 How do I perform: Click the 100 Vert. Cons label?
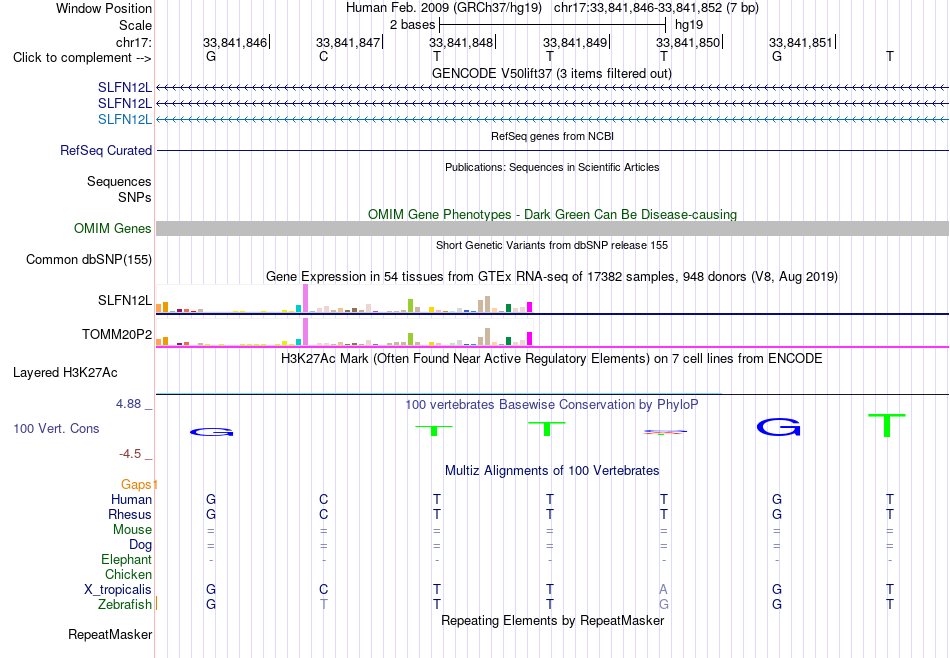56,428
